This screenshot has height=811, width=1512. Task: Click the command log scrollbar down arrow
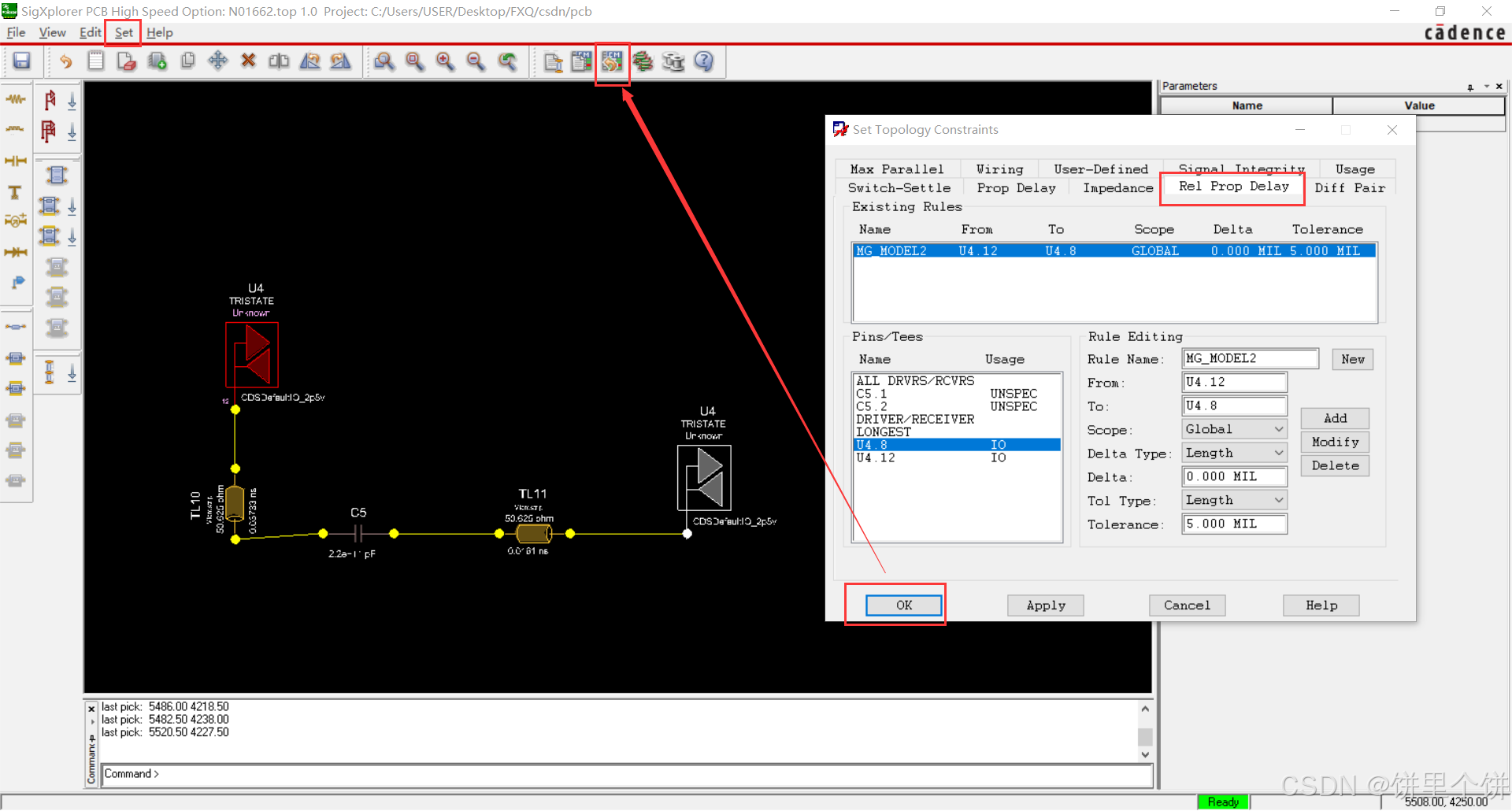(x=1145, y=754)
